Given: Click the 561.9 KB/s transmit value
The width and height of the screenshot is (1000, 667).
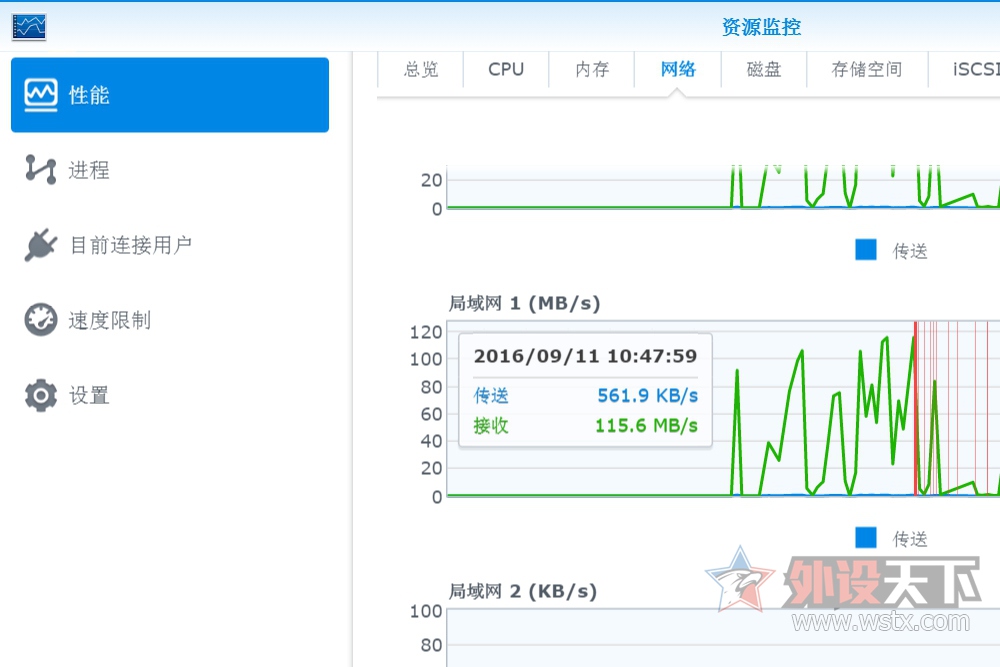Looking at the screenshot, I should pos(647,395).
